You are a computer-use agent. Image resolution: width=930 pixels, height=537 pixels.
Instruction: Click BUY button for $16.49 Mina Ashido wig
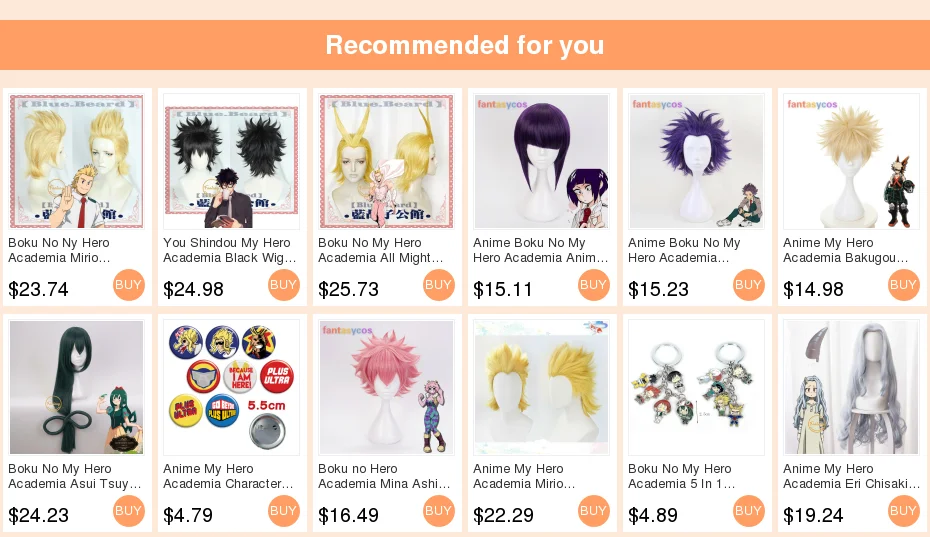tap(438, 511)
